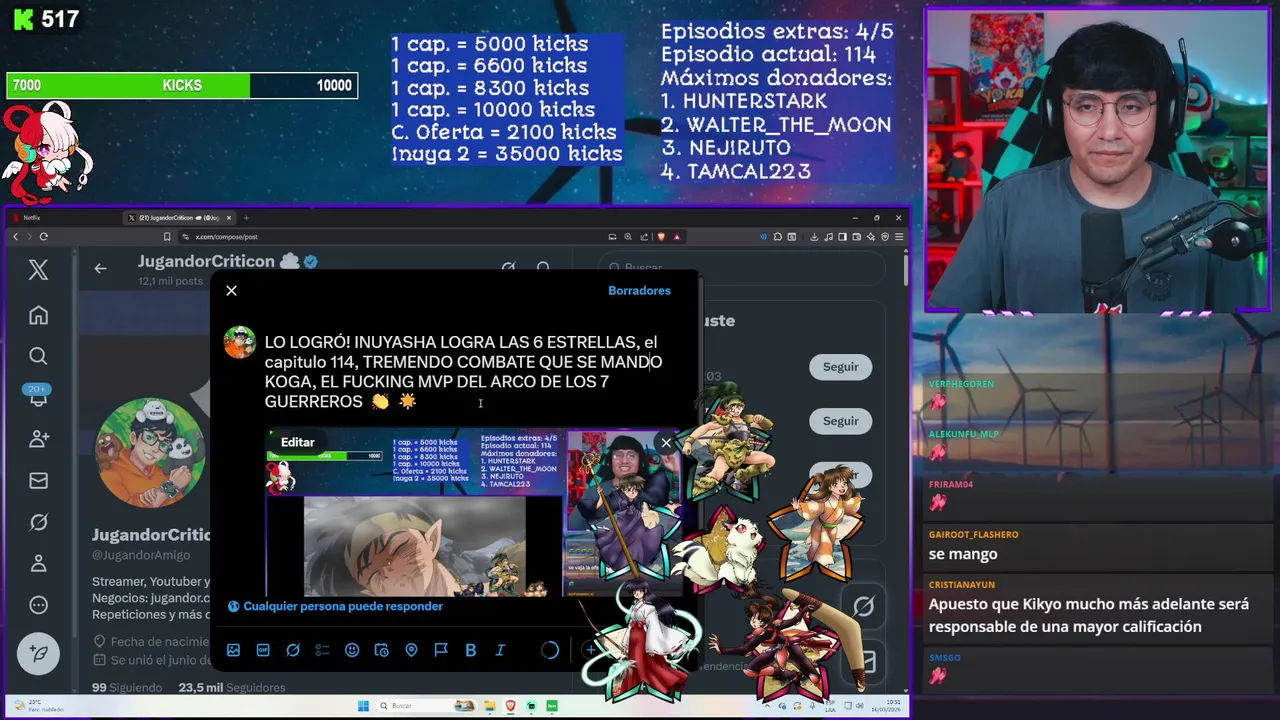Schedule the post with the calendar icon
This screenshot has width=1280, height=720.
[381, 650]
